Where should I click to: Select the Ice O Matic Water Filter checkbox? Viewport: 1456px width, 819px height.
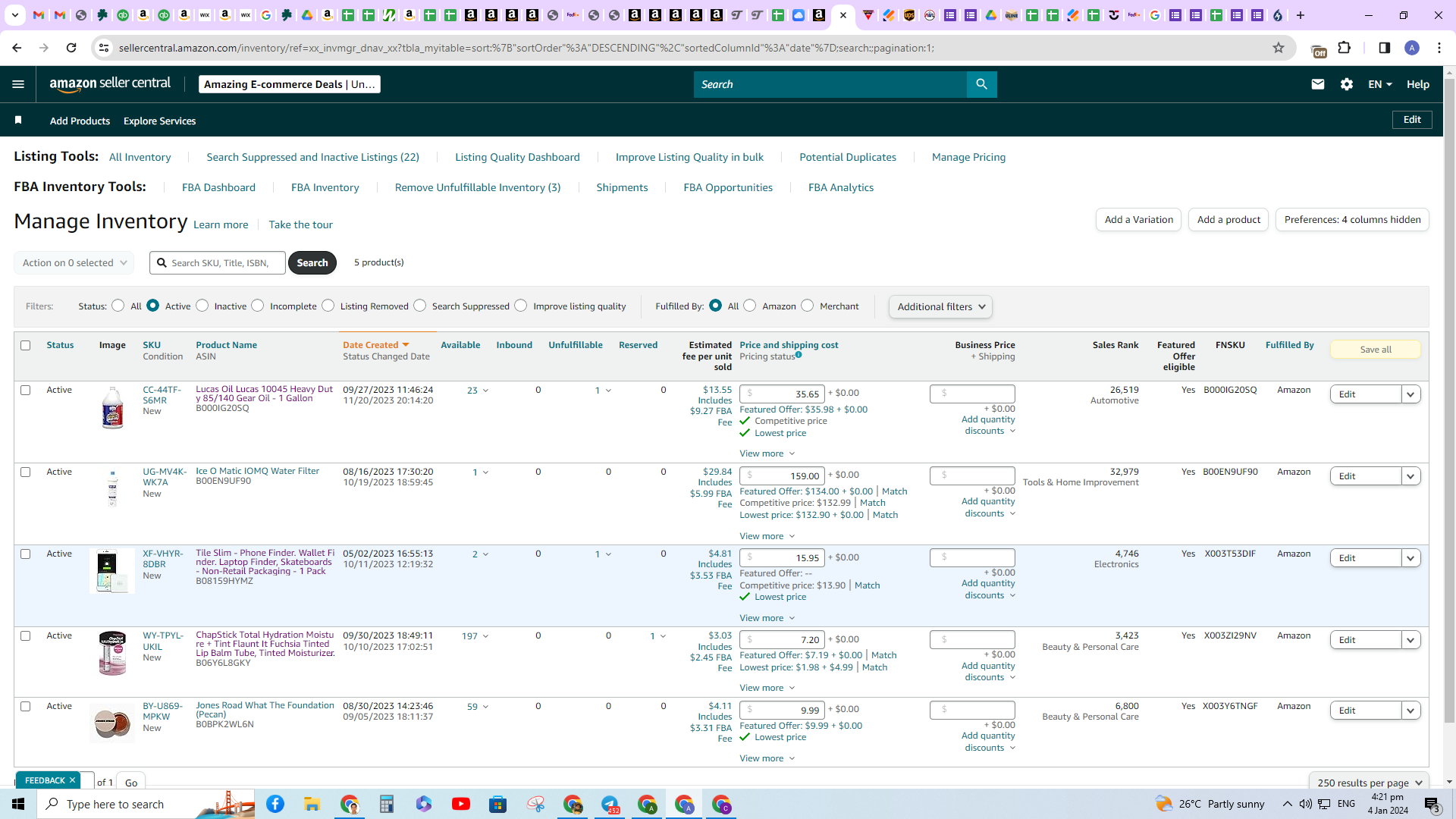[x=26, y=472]
